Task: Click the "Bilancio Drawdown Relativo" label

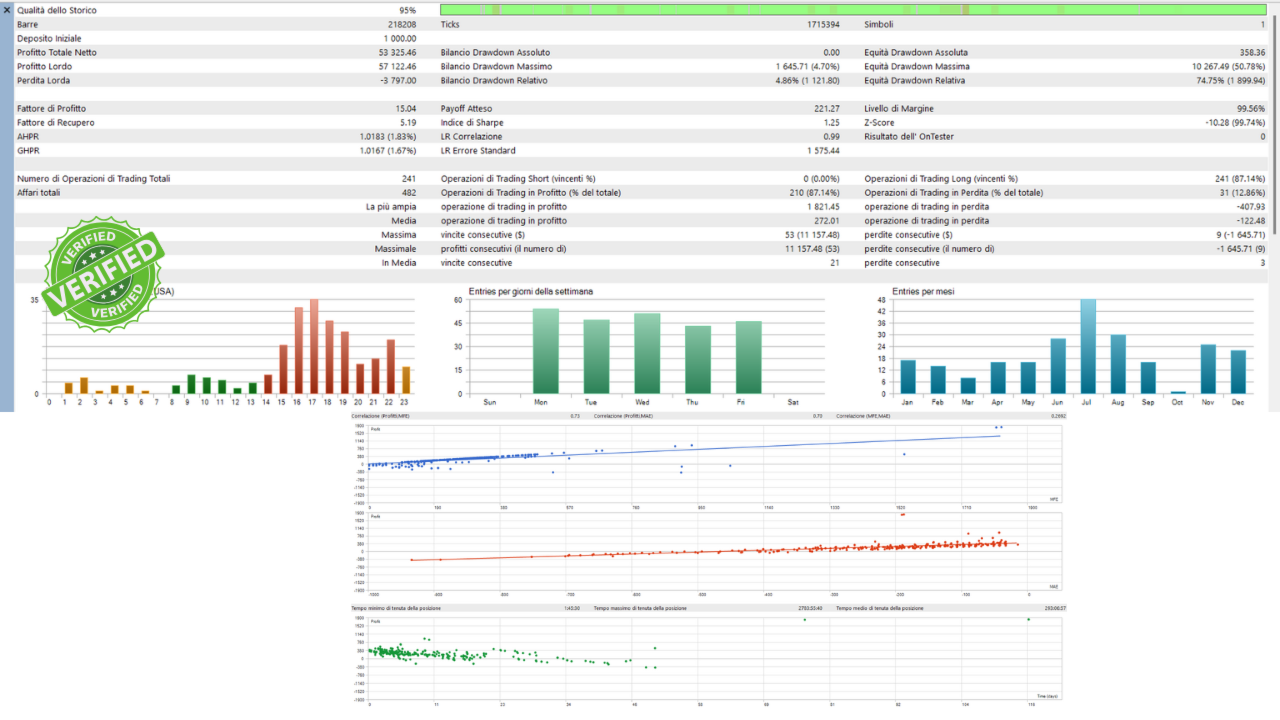Action: pos(495,80)
